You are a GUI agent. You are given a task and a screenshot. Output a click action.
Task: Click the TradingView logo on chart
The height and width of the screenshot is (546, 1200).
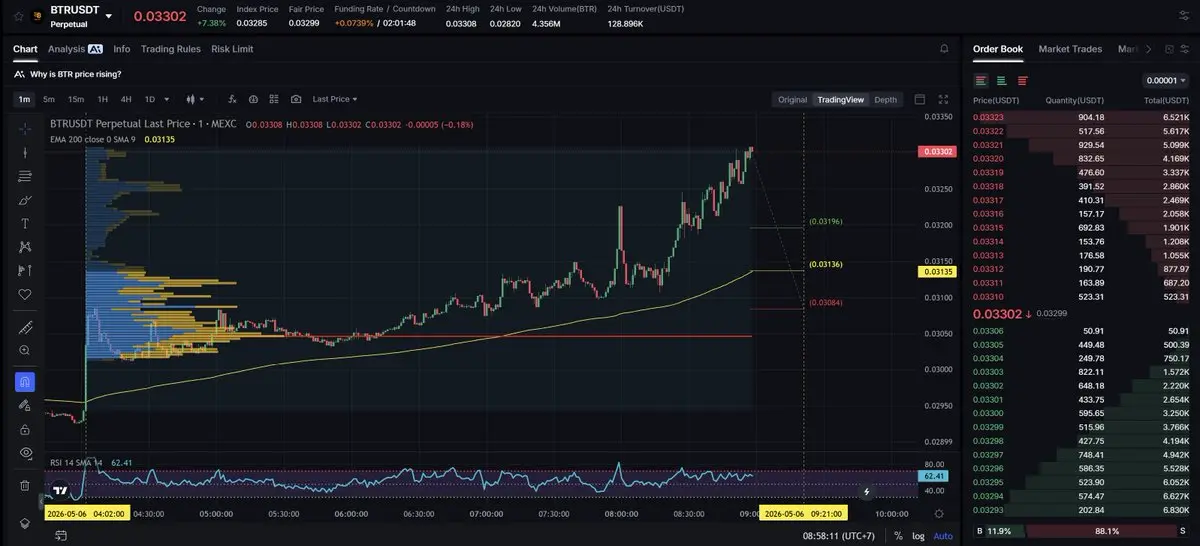[x=60, y=491]
